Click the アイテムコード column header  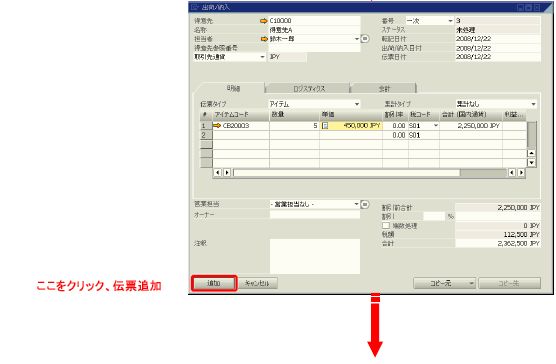pyautogui.click(x=241, y=114)
